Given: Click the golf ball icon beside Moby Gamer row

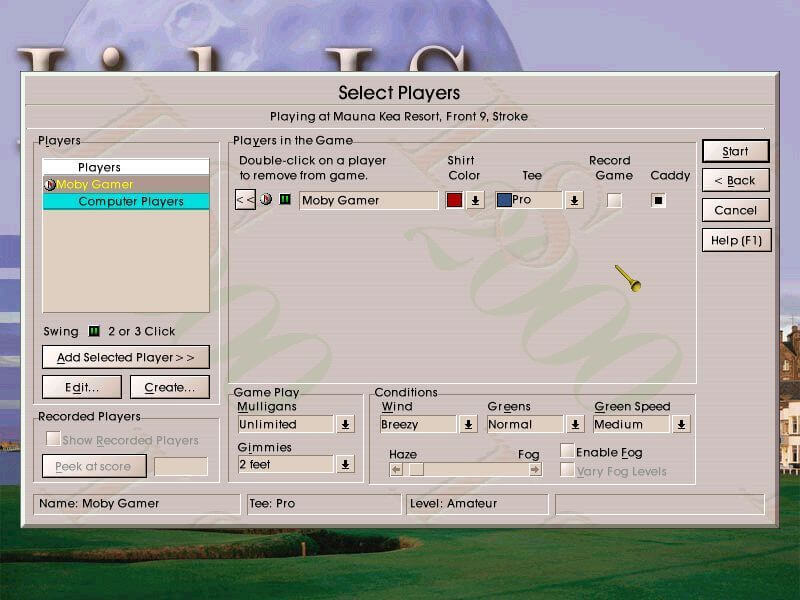Looking at the screenshot, I should tap(266, 199).
